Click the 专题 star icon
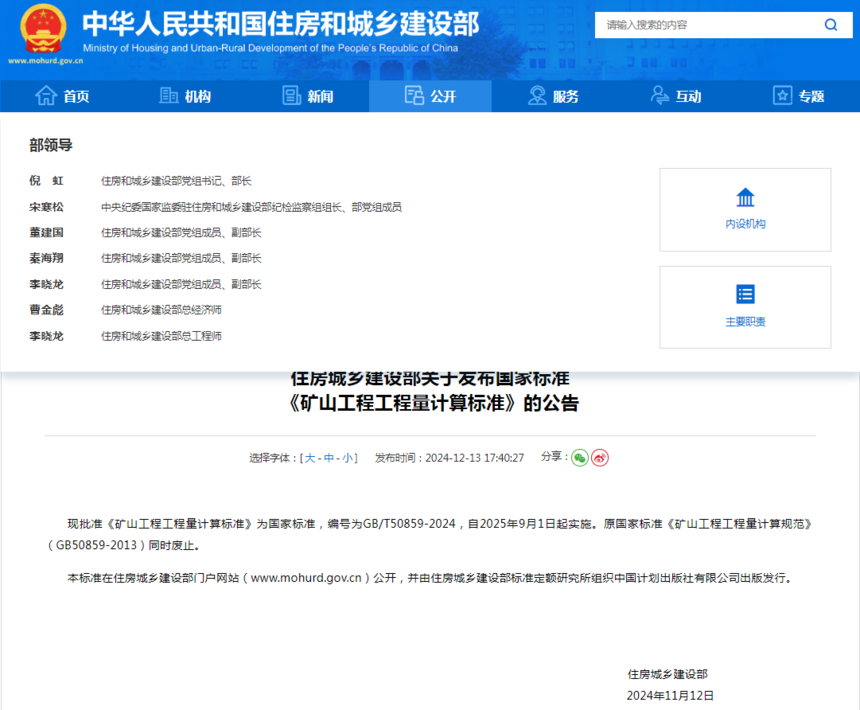This screenshot has width=860, height=710. click(783, 95)
